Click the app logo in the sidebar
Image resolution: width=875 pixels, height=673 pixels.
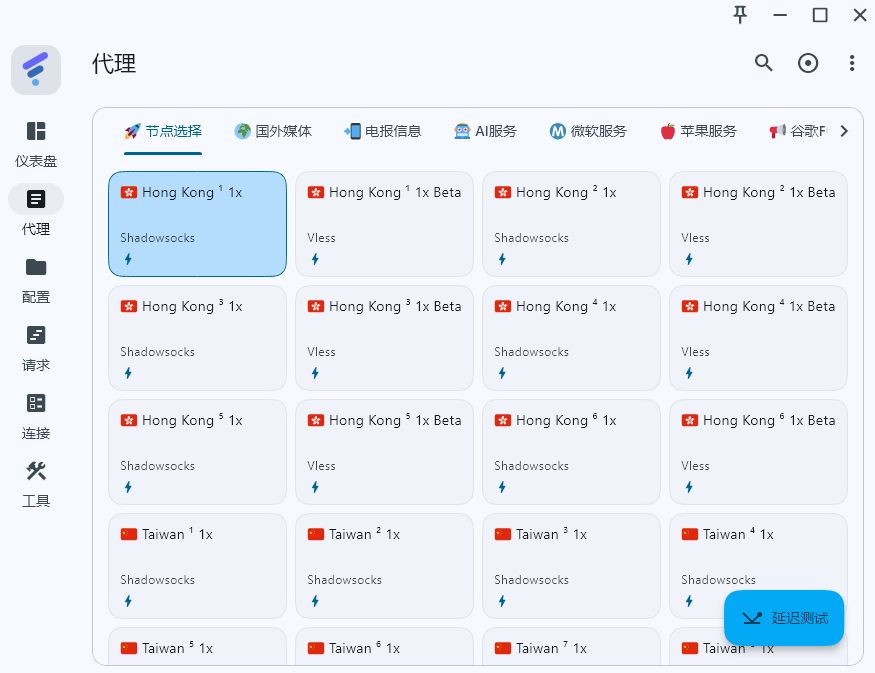[36, 70]
